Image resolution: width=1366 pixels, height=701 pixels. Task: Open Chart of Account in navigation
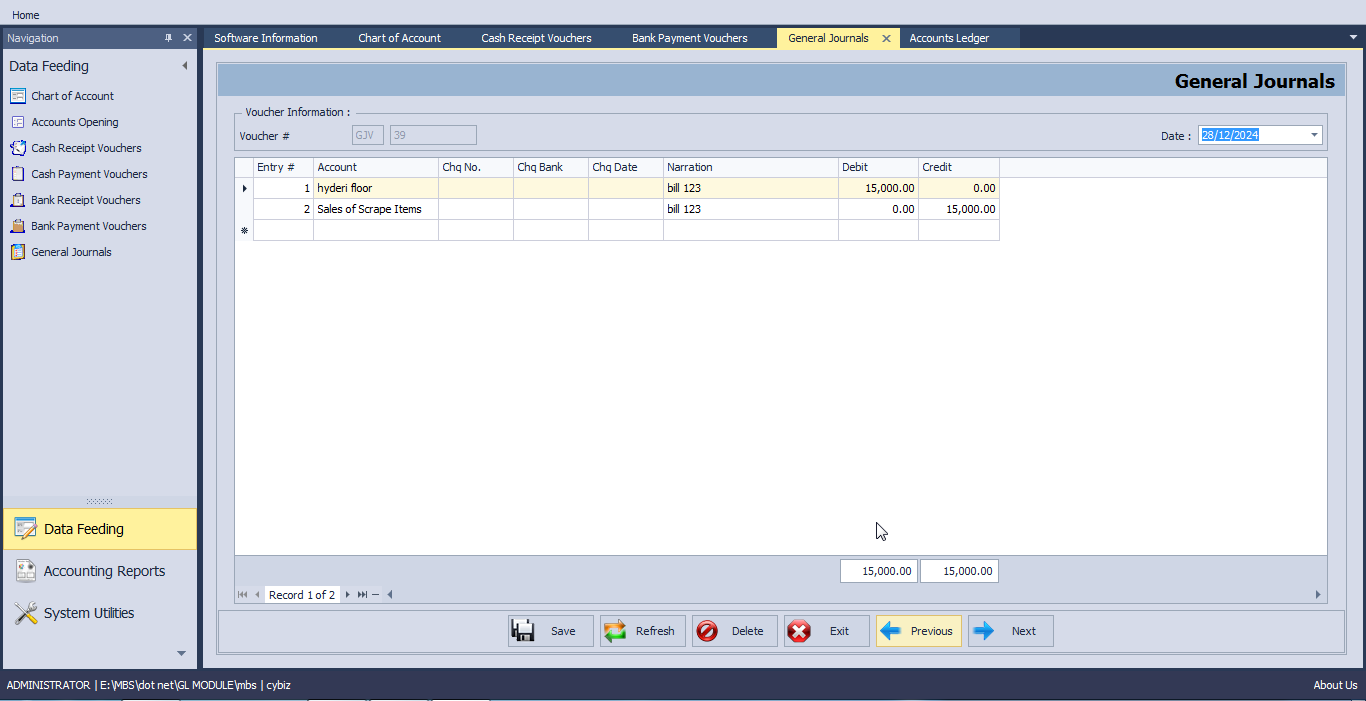click(x=72, y=96)
